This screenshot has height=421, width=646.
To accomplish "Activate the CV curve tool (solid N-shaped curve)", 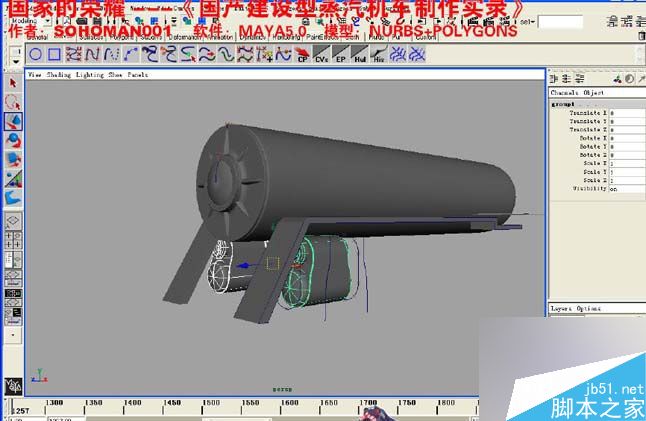I will (x=93, y=54).
